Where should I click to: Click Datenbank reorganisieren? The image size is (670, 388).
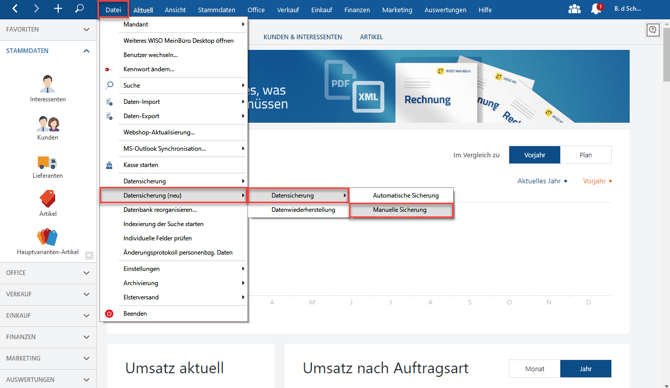tap(174, 210)
